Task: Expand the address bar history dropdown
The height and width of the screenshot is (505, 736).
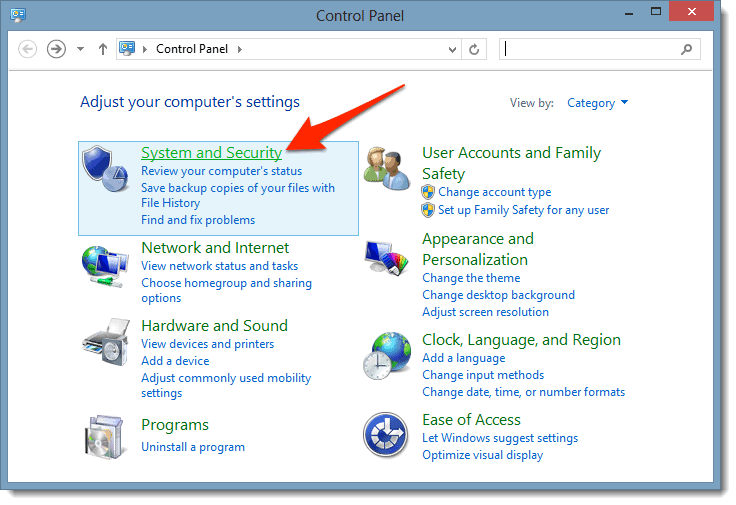Action: click(452, 49)
